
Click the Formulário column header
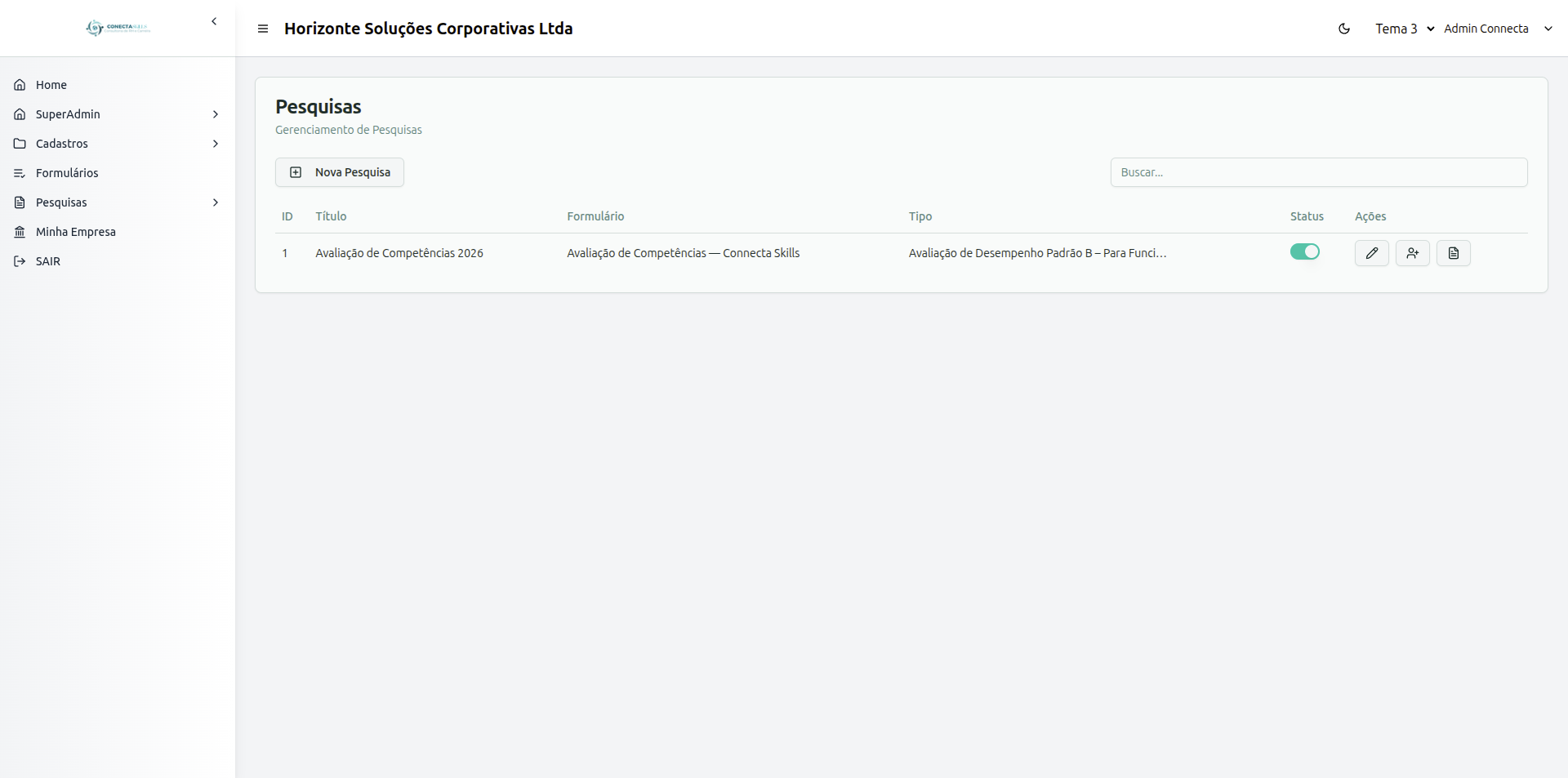[595, 216]
